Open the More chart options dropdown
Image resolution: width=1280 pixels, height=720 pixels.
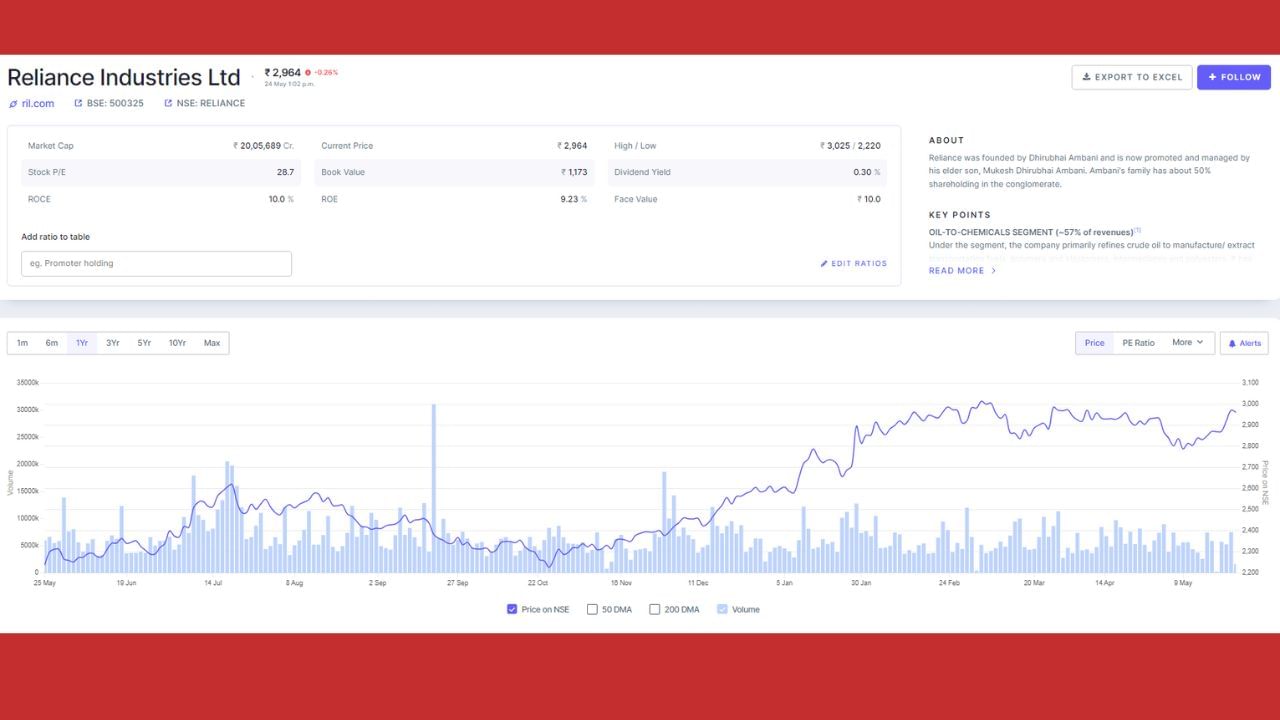[1188, 343]
